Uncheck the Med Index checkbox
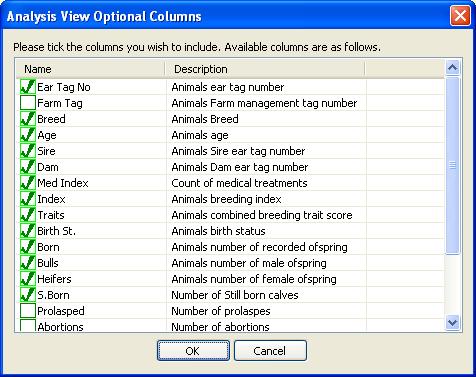 pyautogui.click(x=28, y=183)
